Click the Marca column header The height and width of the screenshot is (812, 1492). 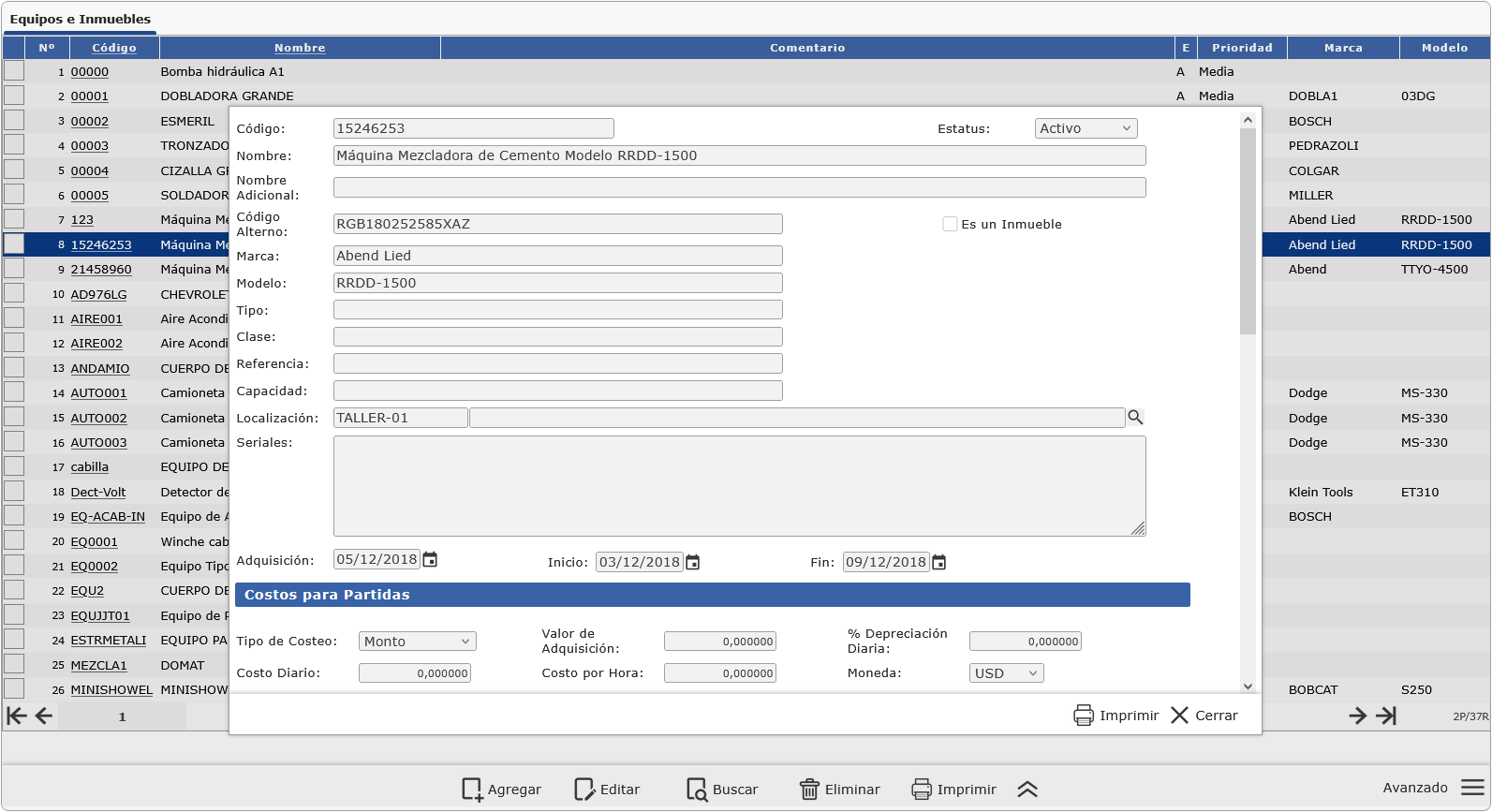1343,48
